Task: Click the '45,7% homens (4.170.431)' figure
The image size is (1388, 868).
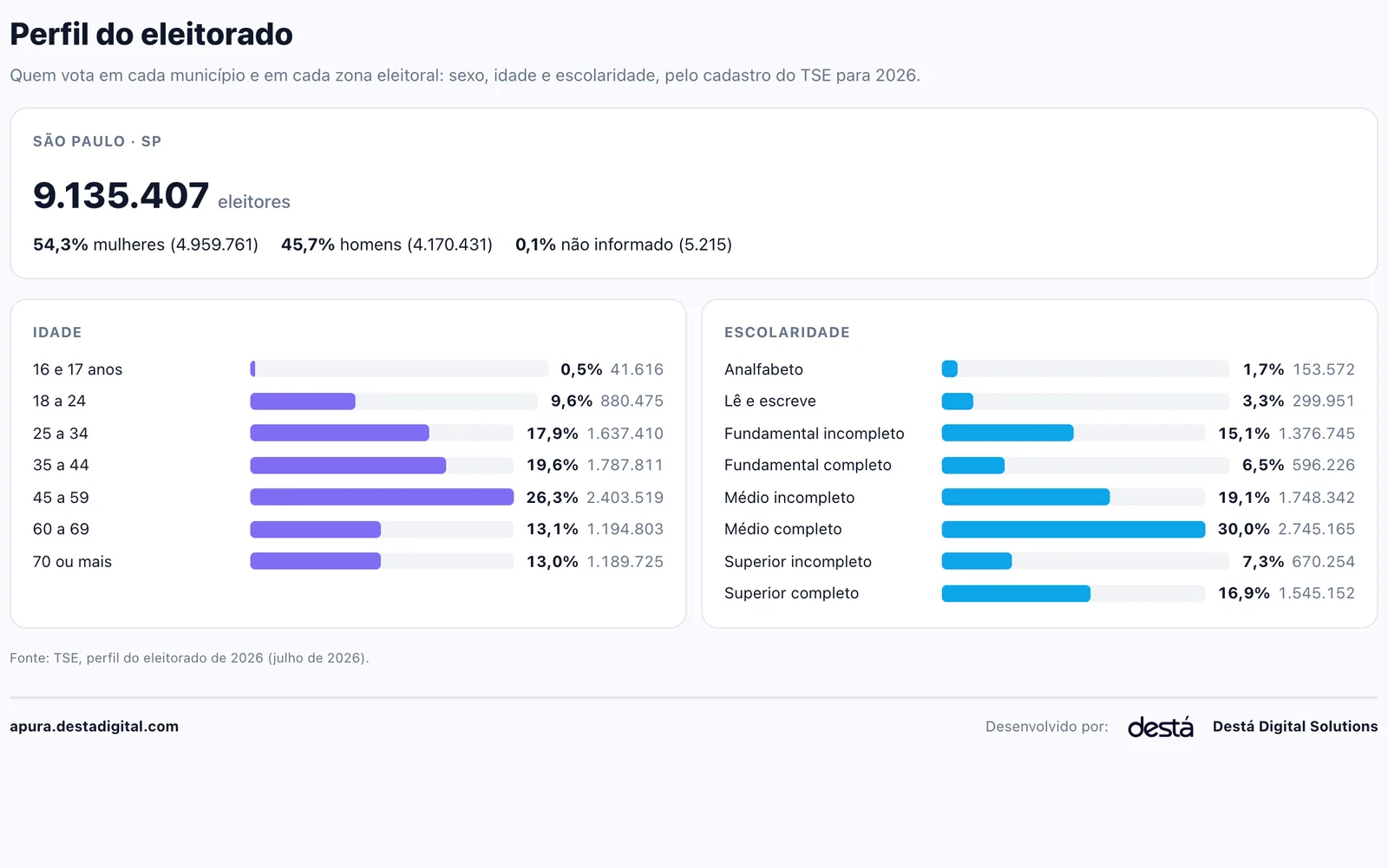Action: (x=387, y=245)
